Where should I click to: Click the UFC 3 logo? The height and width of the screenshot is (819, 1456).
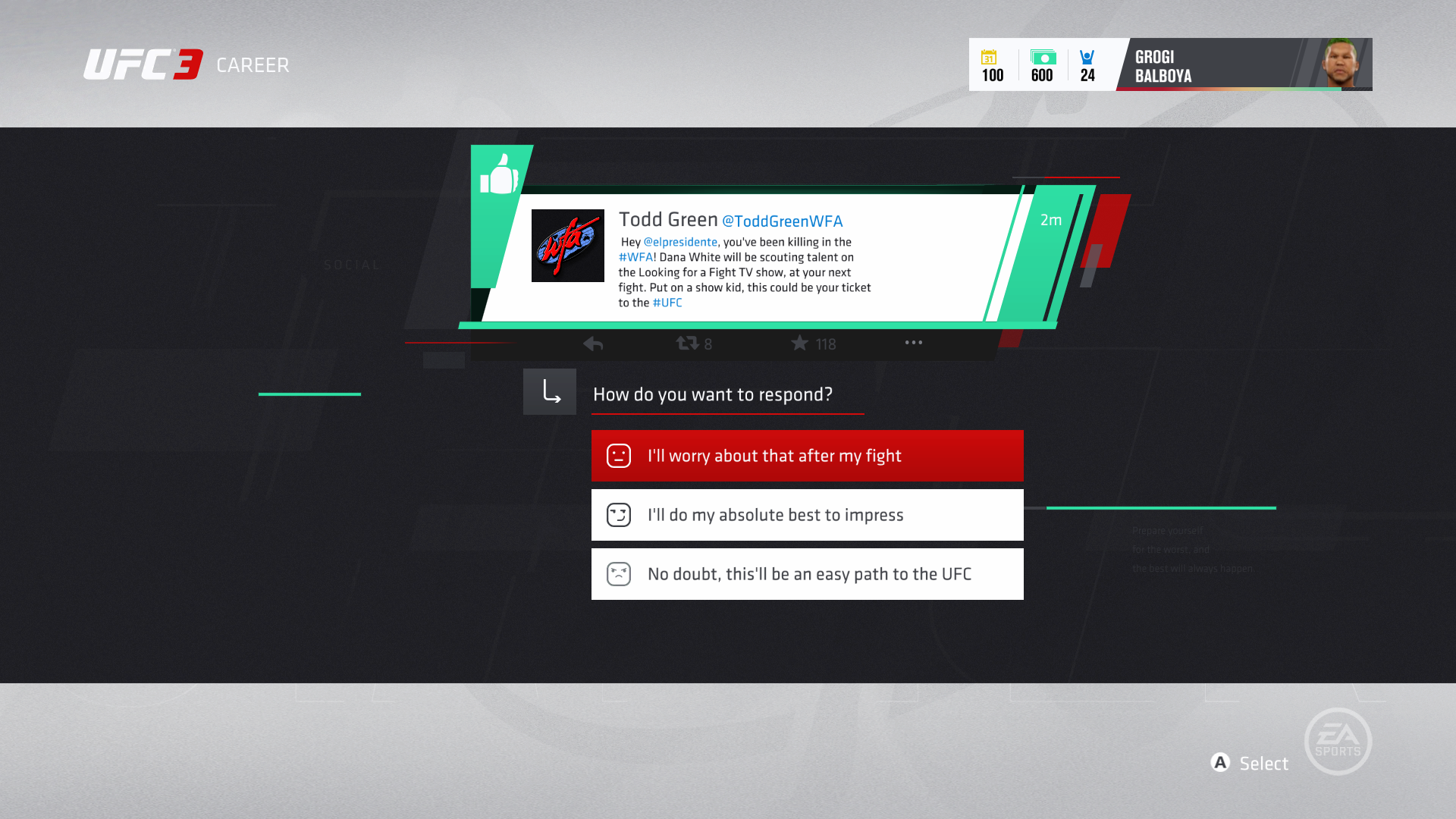[143, 64]
